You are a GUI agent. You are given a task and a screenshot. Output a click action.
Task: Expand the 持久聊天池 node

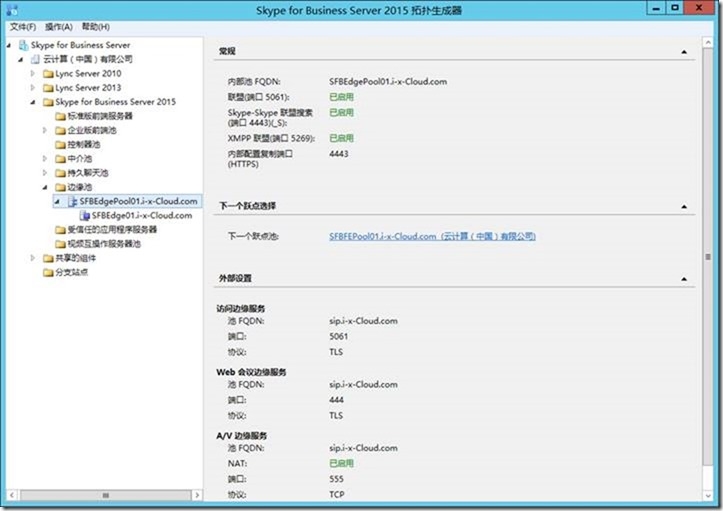coord(45,173)
